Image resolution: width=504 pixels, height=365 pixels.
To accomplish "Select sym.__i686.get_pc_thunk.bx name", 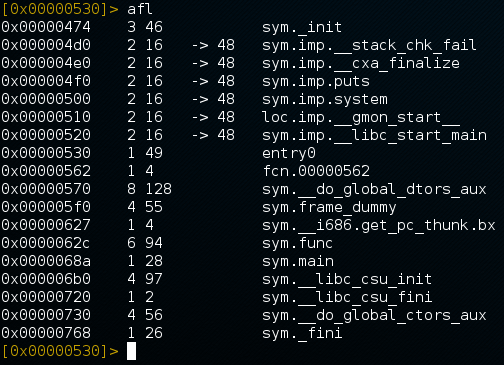I will (379, 225).
